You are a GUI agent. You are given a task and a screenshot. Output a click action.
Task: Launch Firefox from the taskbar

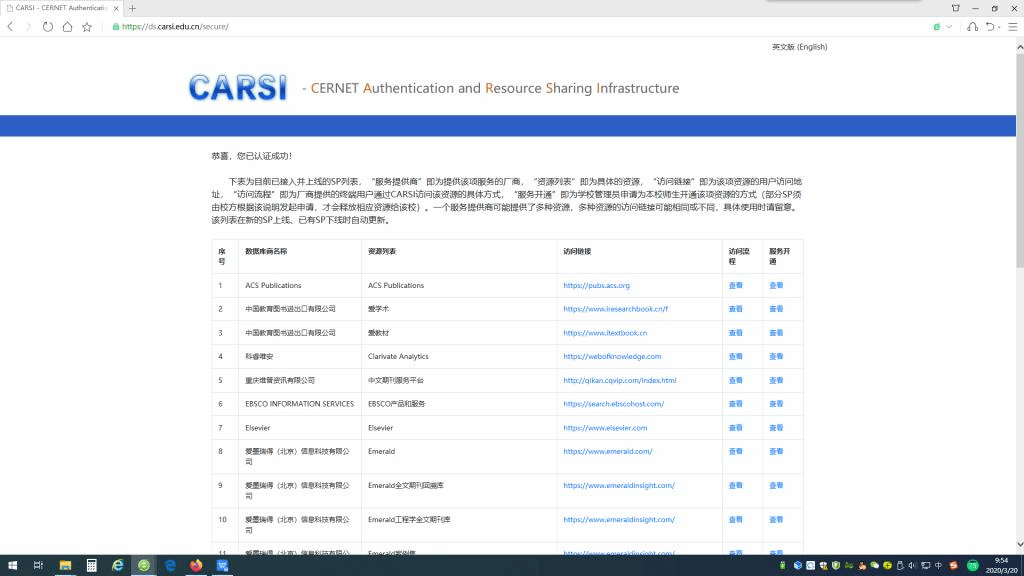(x=196, y=565)
